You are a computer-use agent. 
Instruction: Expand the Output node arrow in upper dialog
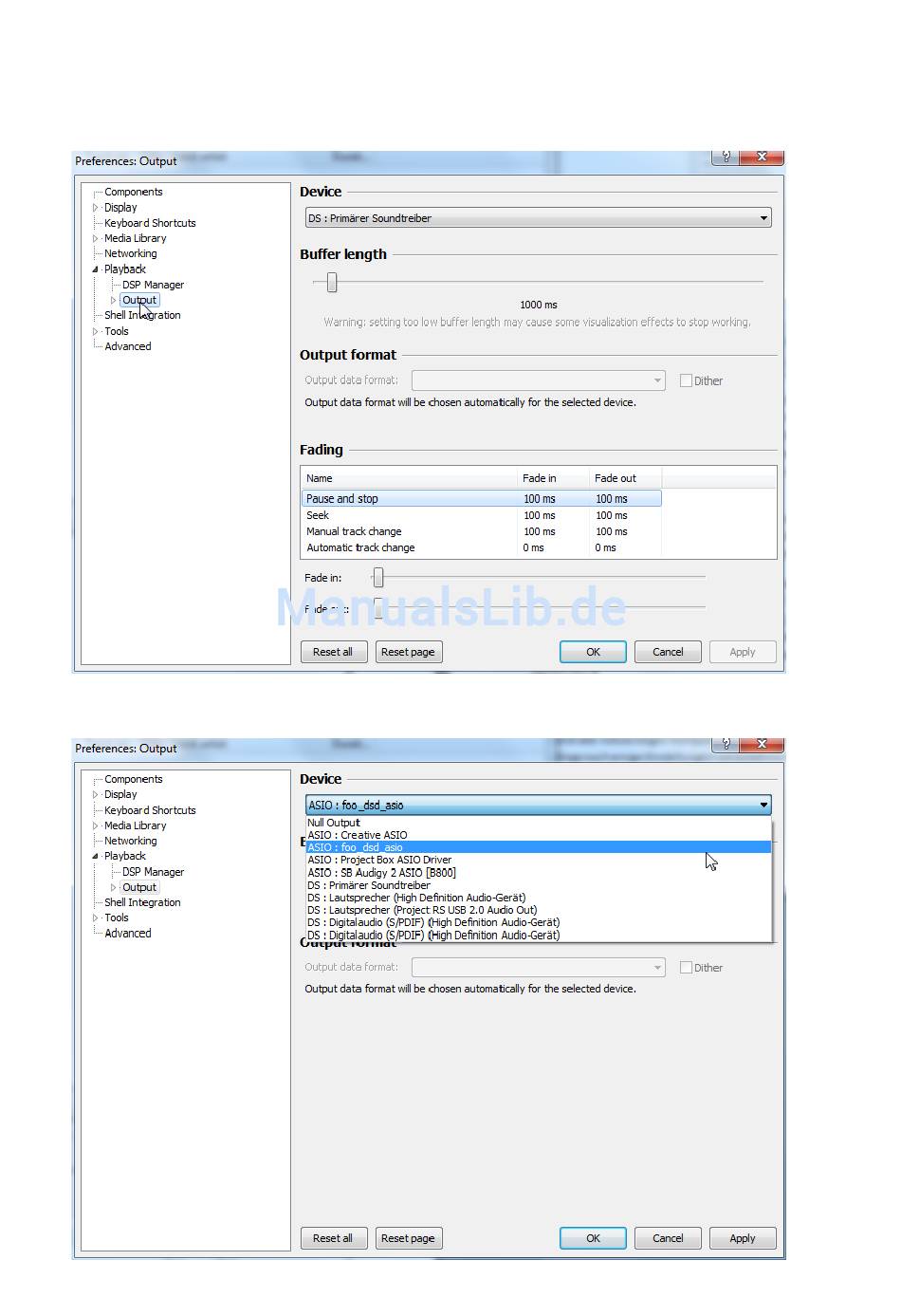click(x=114, y=300)
